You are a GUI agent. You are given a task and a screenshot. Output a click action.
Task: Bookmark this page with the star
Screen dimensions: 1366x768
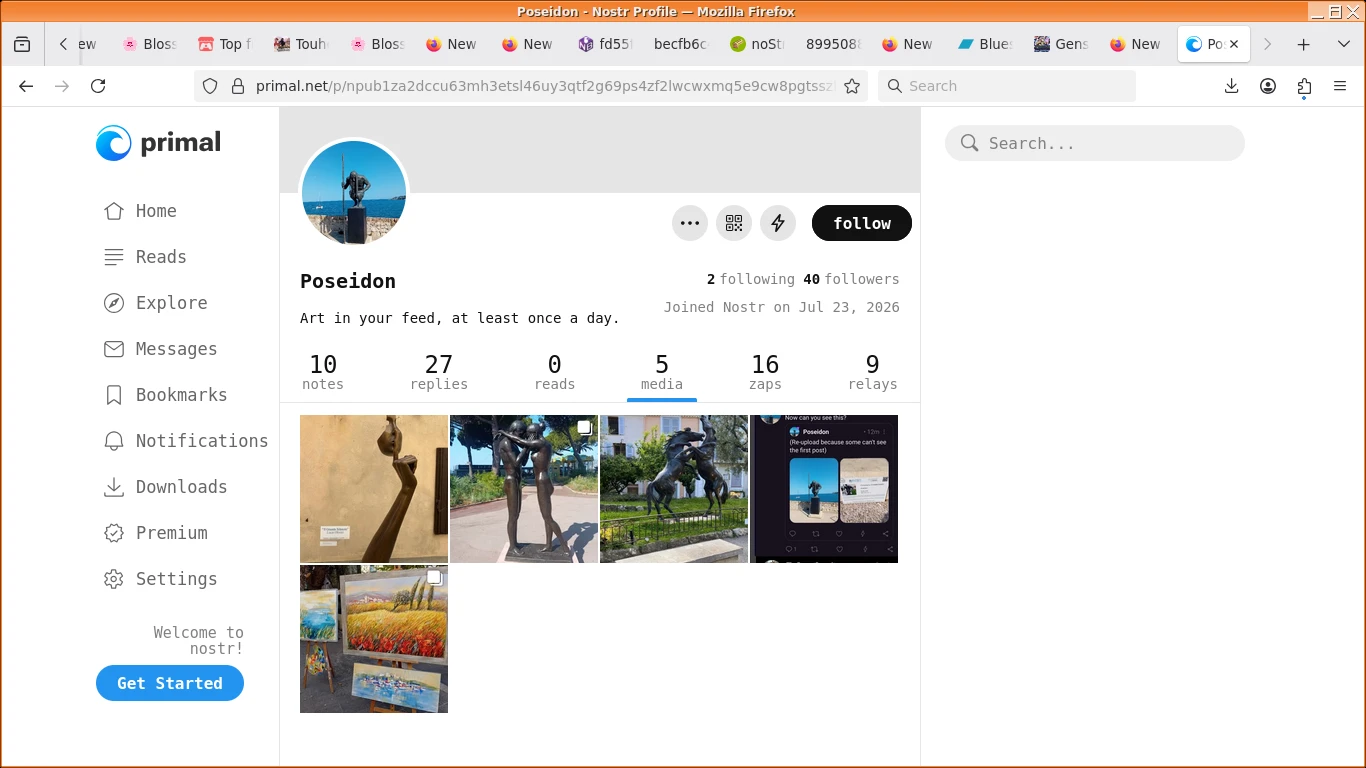pos(852,86)
